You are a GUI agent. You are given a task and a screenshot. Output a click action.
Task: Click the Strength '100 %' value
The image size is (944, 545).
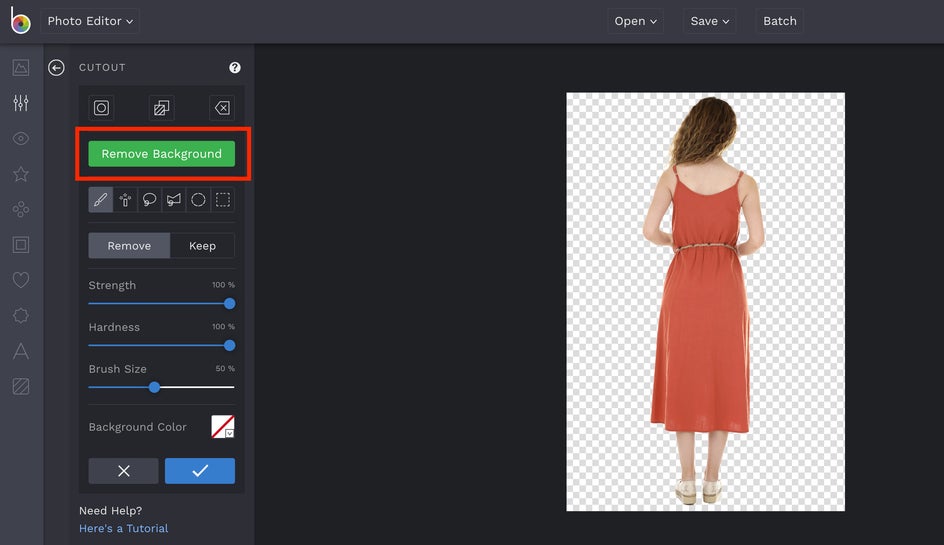223,285
